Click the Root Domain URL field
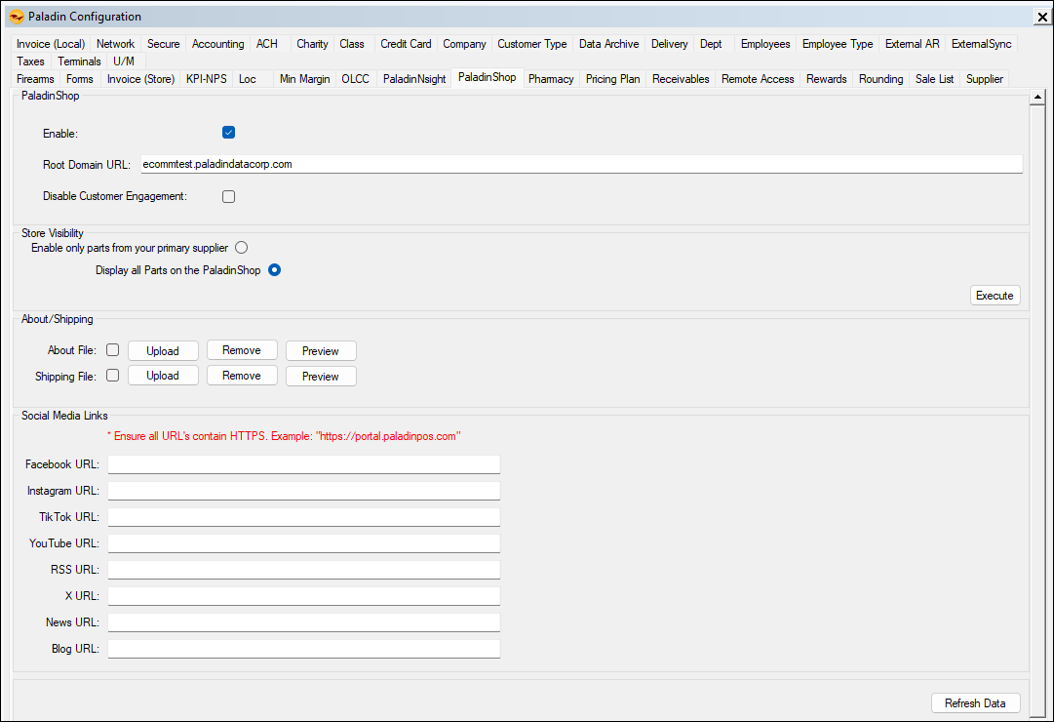This screenshot has height=722, width=1054. [x=581, y=164]
